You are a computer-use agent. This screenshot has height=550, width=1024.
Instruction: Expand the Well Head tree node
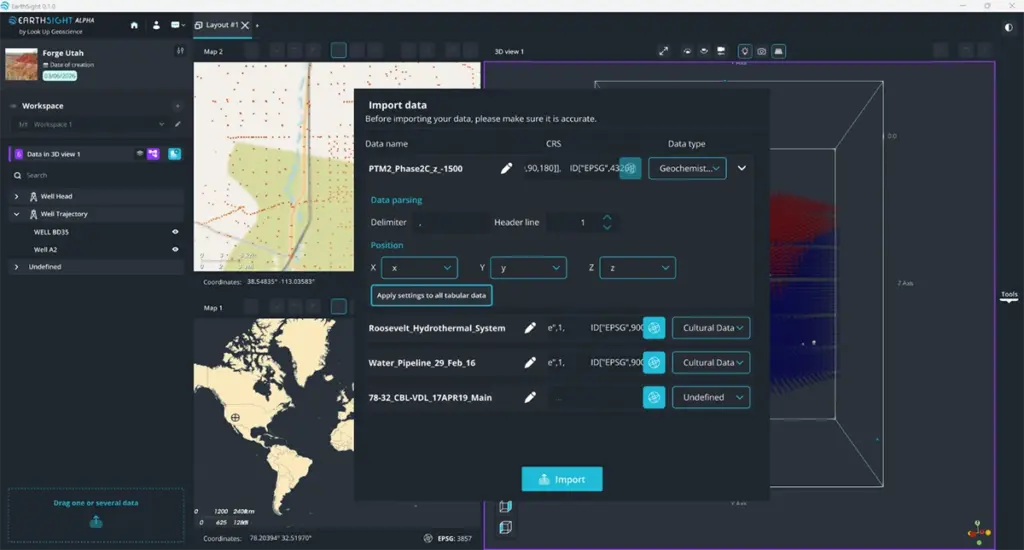coord(16,197)
